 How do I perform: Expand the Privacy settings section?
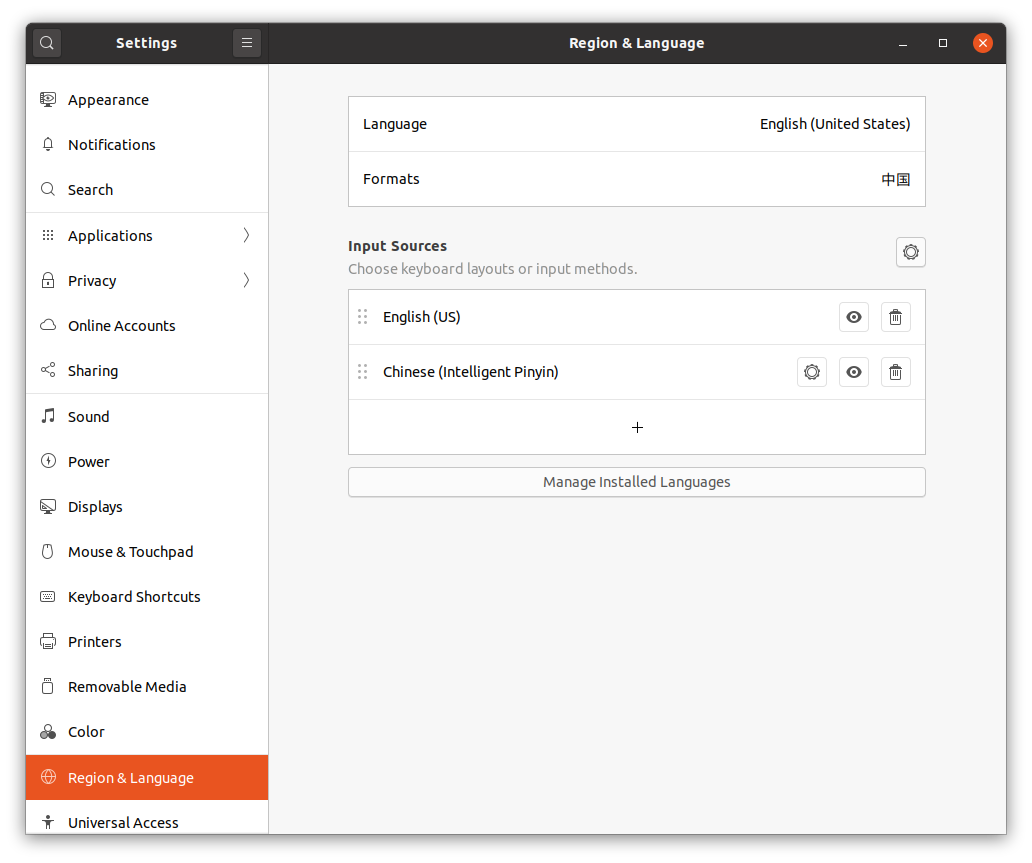246,280
